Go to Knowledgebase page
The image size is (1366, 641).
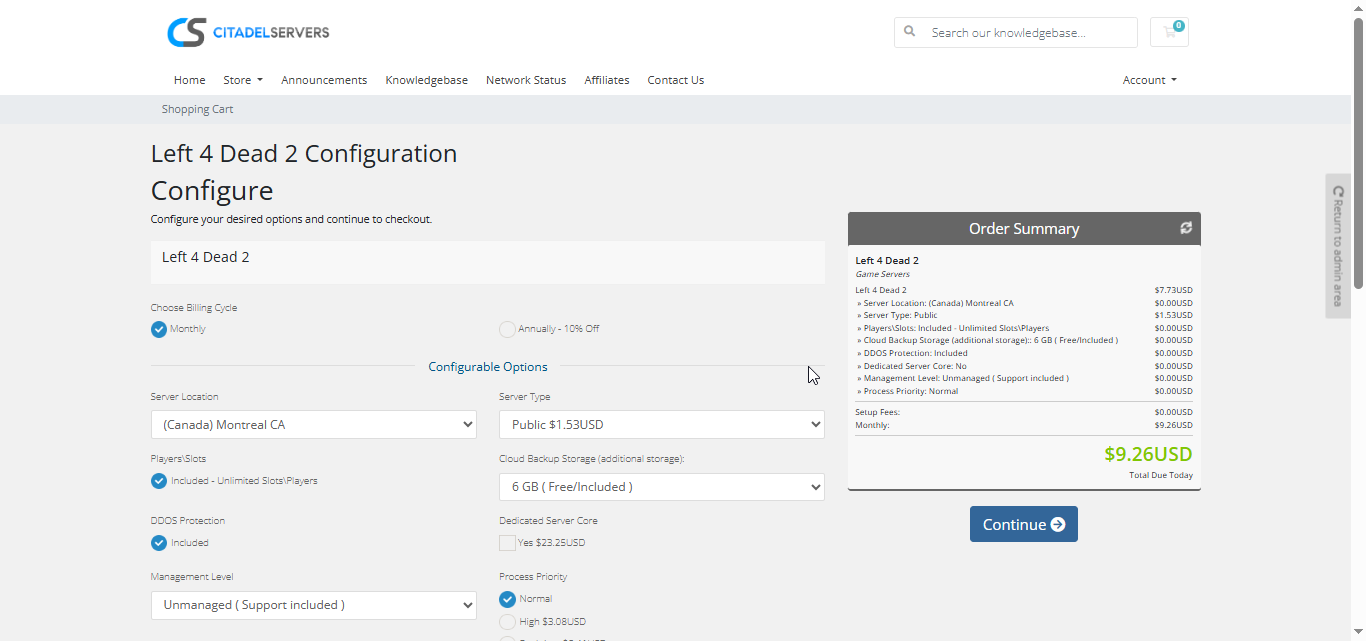coord(426,80)
